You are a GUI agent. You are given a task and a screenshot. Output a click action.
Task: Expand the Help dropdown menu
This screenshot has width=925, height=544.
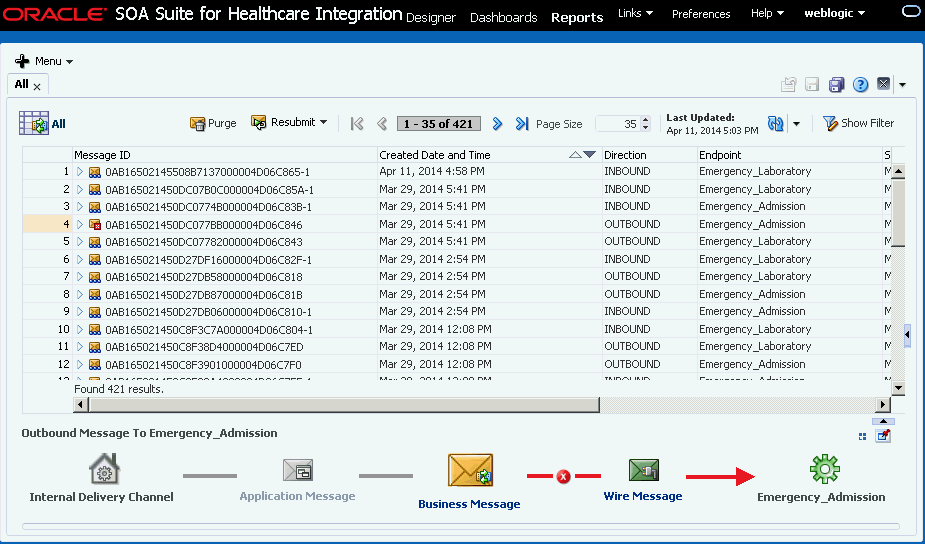pyautogui.click(x=767, y=13)
